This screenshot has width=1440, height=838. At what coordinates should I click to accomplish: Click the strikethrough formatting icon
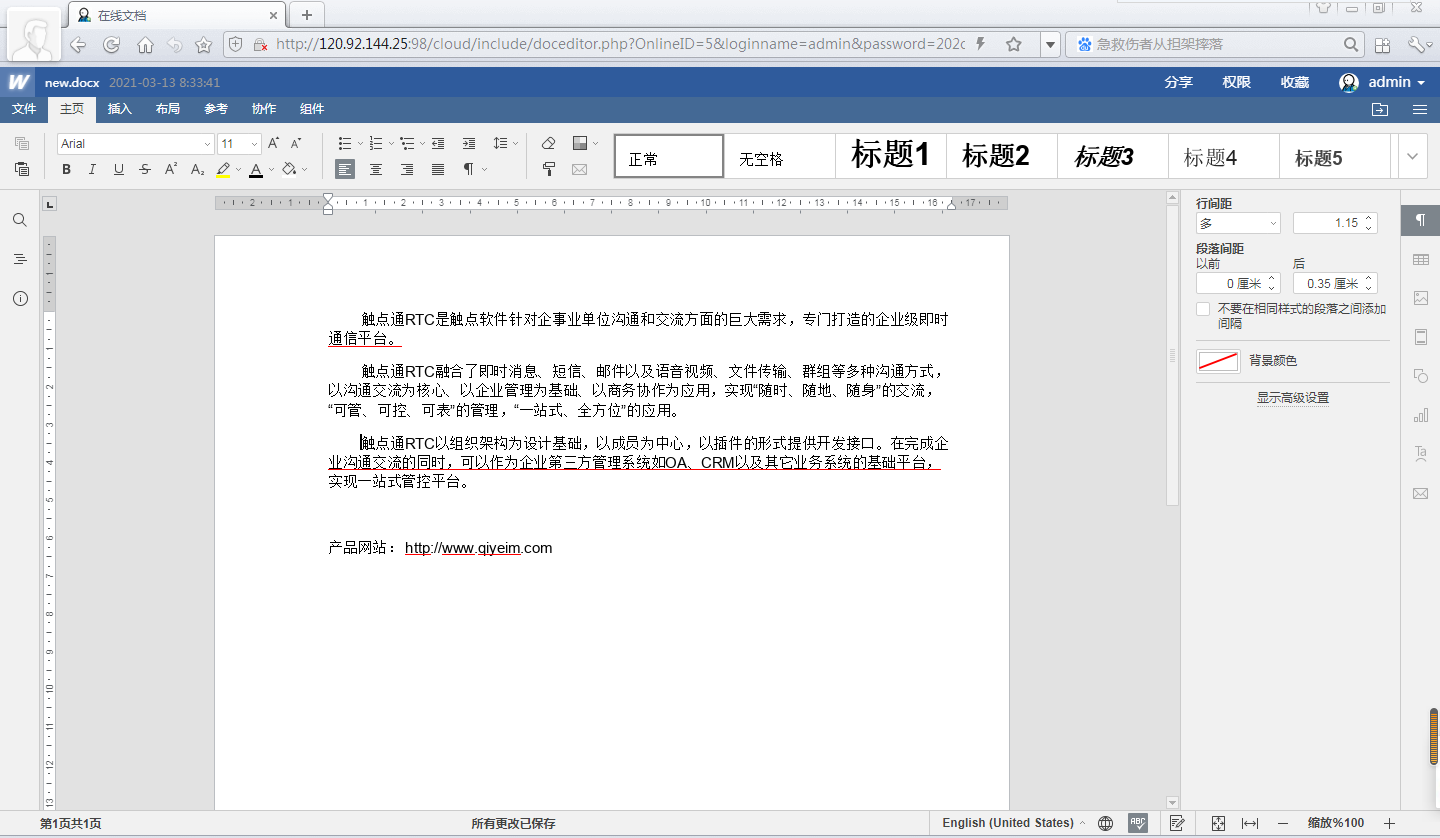click(x=145, y=170)
